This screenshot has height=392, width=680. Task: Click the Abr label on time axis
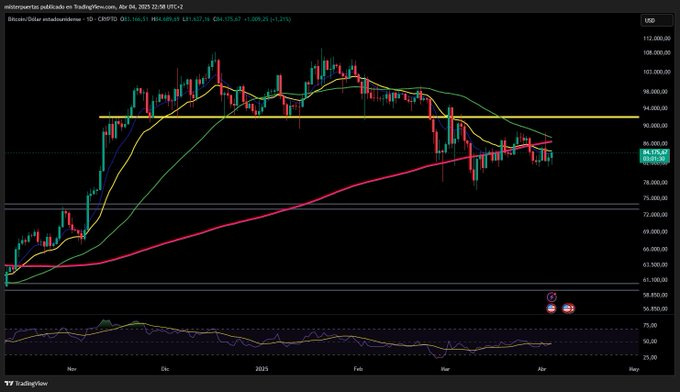(x=541, y=369)
